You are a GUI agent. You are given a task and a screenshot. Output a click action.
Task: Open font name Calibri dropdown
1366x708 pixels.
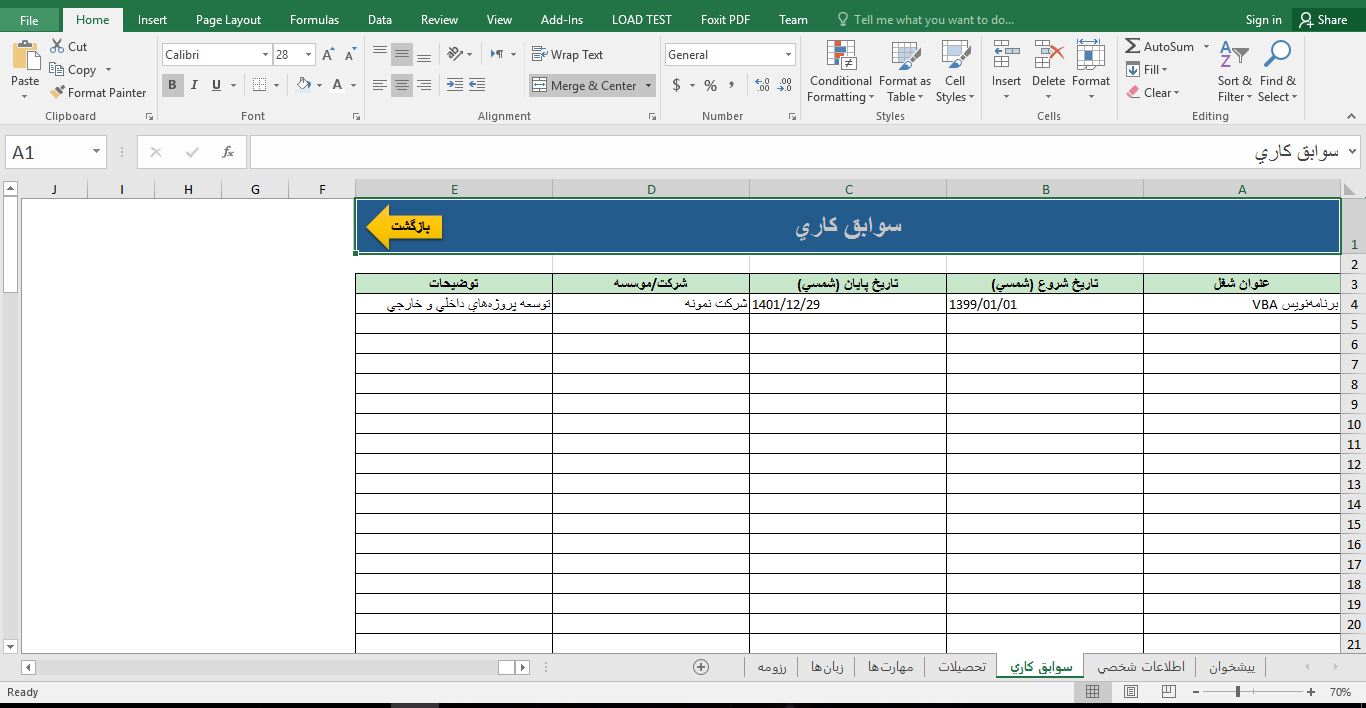[x=265, y=55]
